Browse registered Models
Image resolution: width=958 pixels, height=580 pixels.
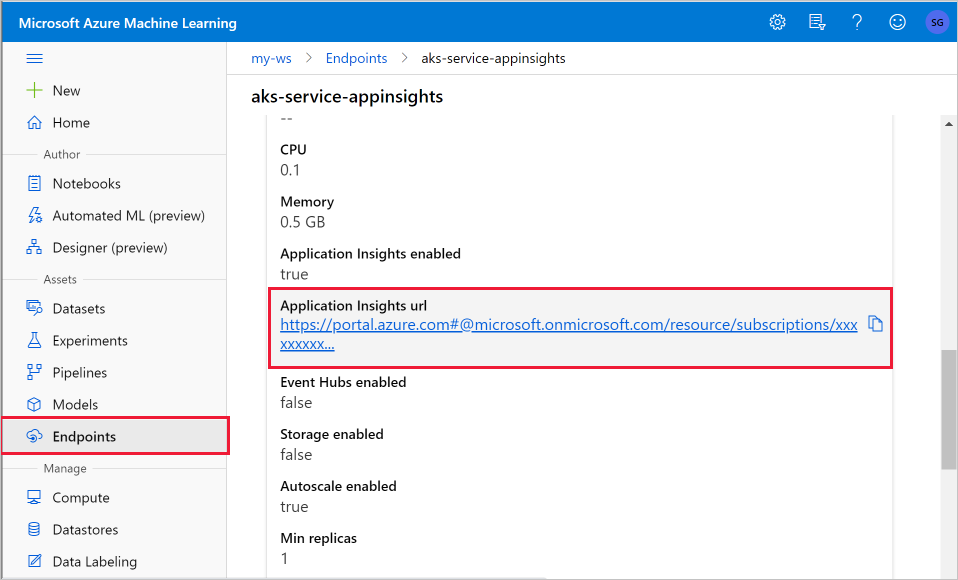tap(75, 404)
